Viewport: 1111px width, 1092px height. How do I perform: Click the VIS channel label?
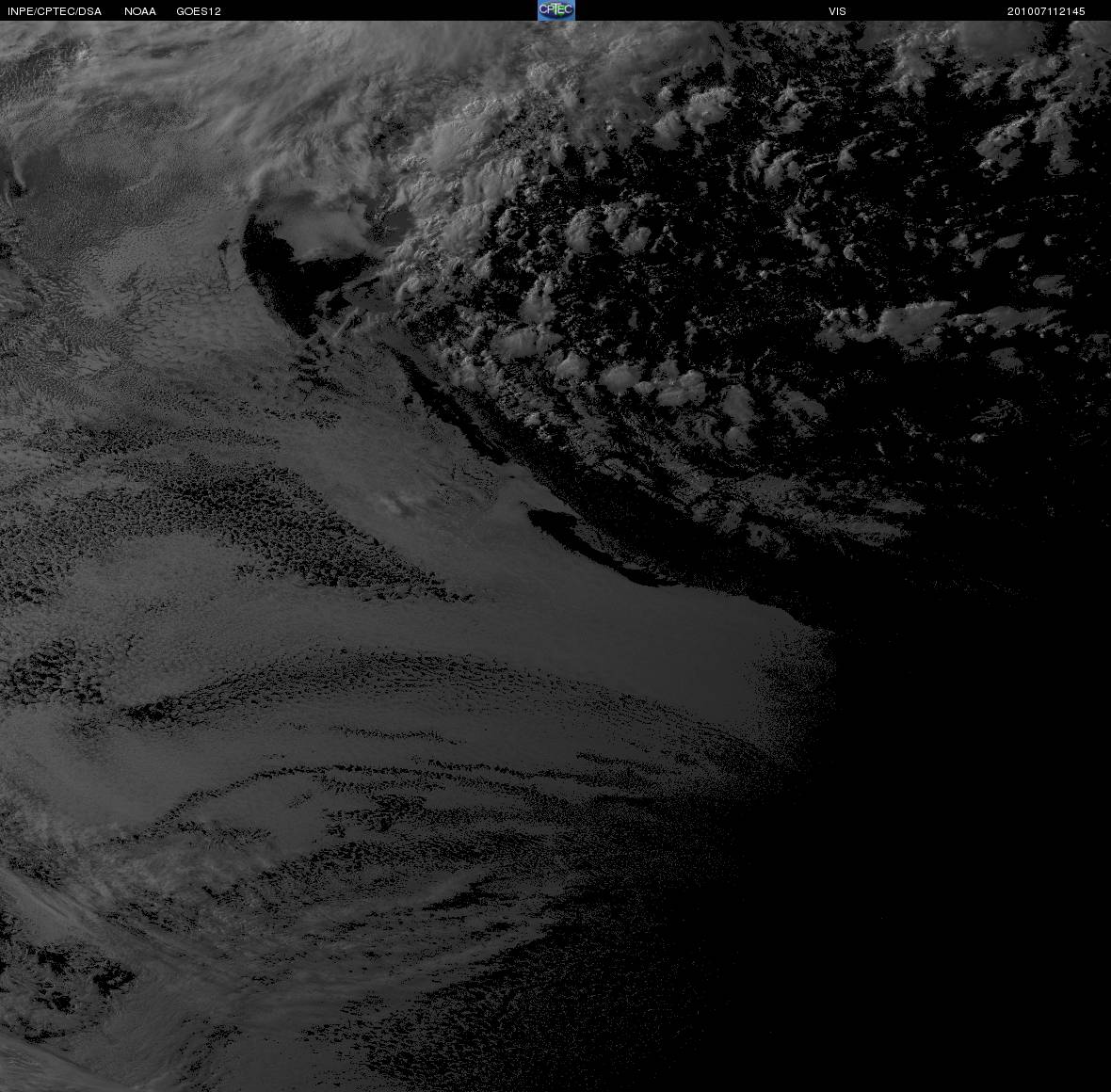point(837,11)
